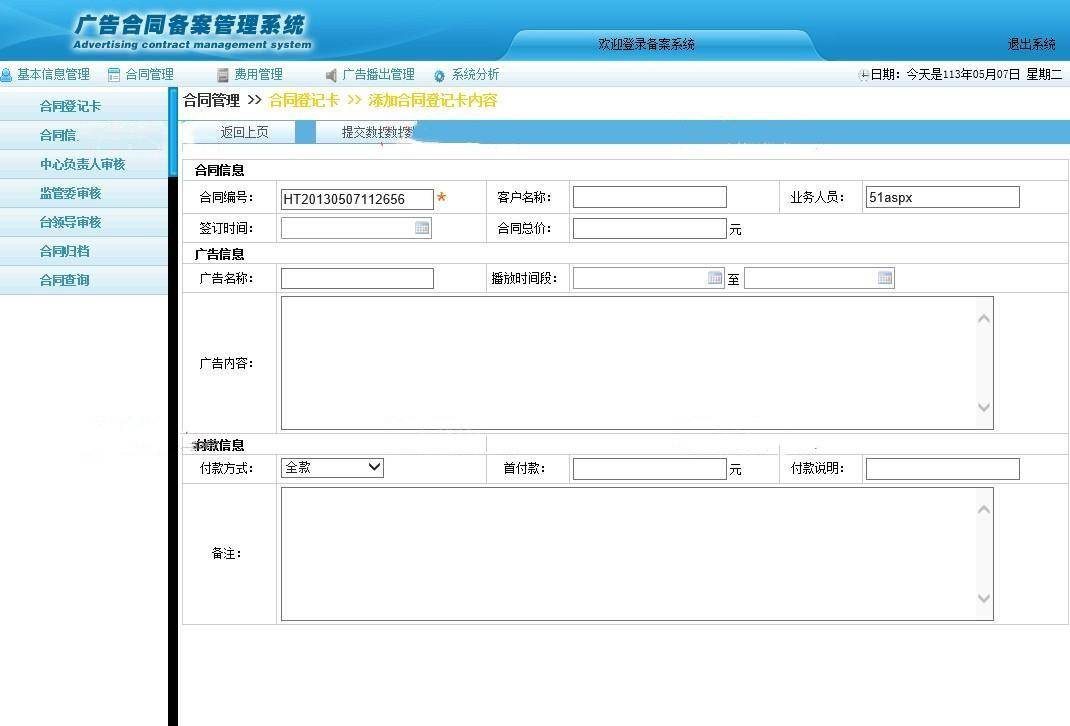Open calendar icon for signing date
1070x726 pixels.
(x=422, y=228)
